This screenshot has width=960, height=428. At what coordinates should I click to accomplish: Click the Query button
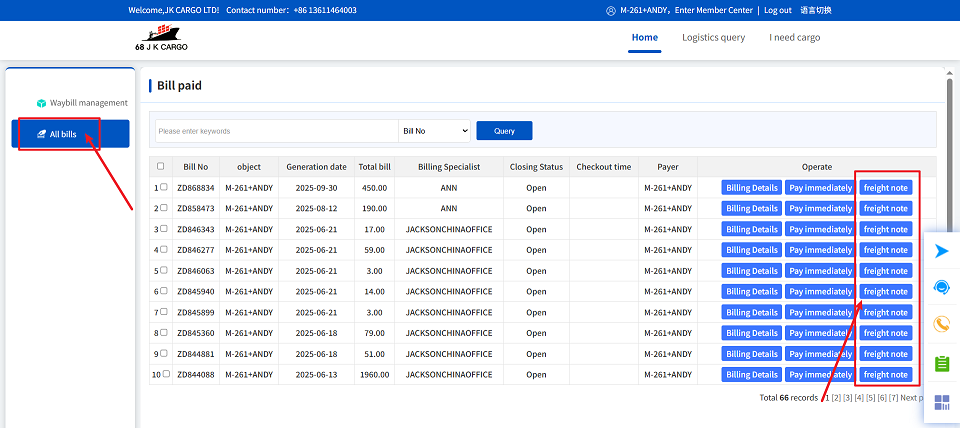click(x=504, y=131)
